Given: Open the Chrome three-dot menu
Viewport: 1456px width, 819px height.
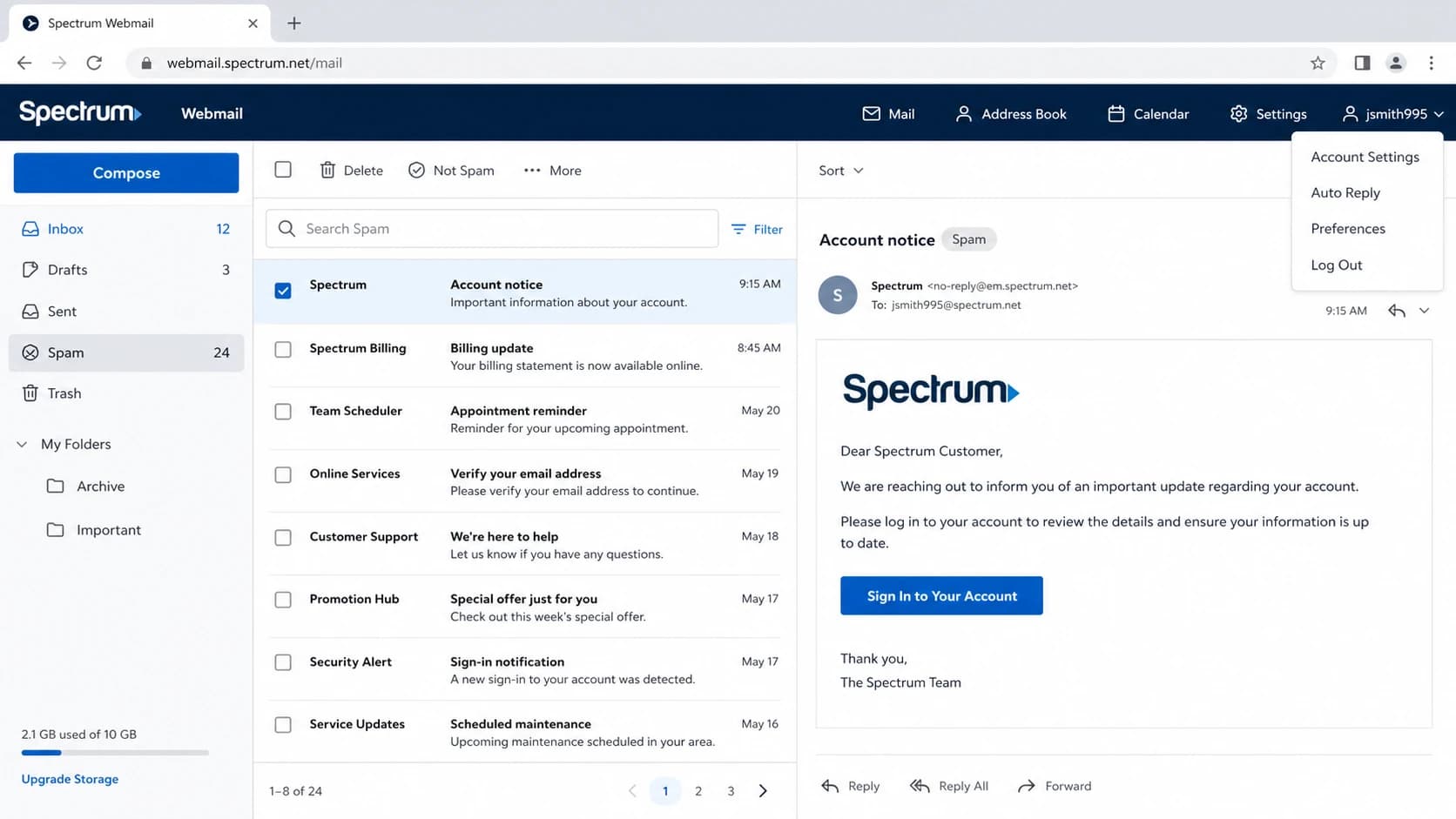Looking at the screenshot, I should click(x=1431, y=63).
